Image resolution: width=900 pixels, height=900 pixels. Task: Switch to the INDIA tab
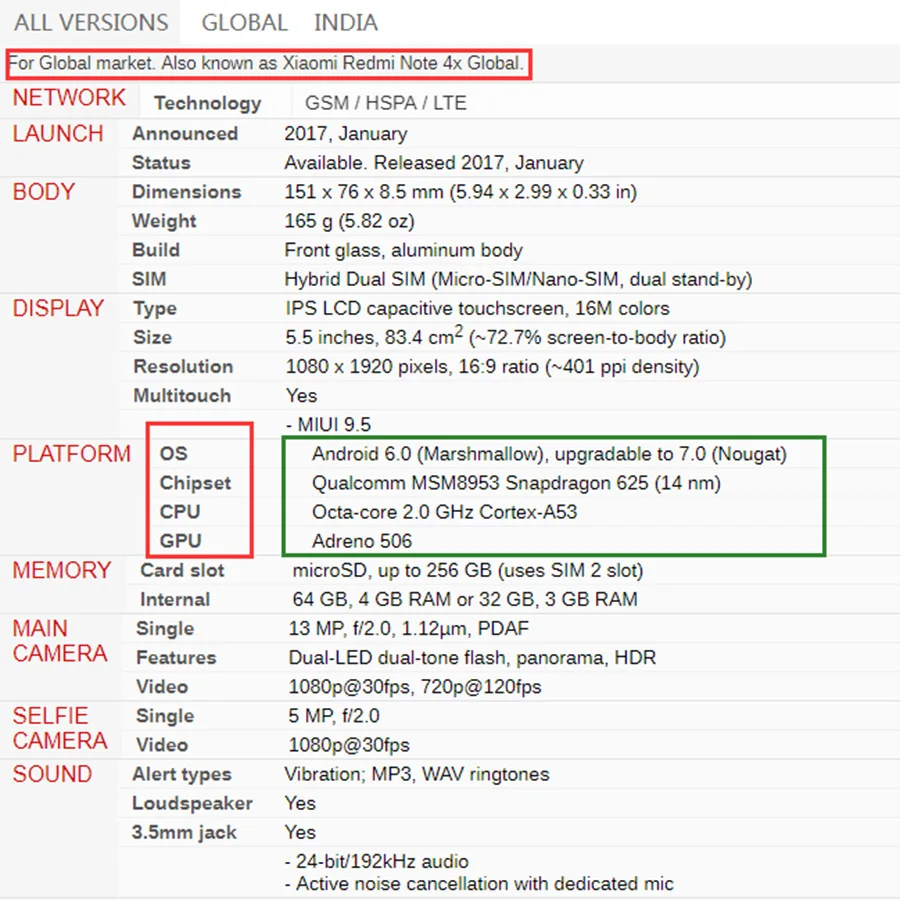[x=346, y=23]
